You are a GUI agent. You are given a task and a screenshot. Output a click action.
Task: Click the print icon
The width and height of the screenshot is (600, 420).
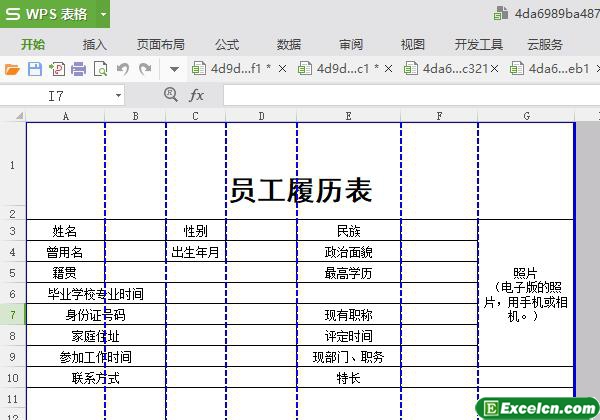[78, 69]
